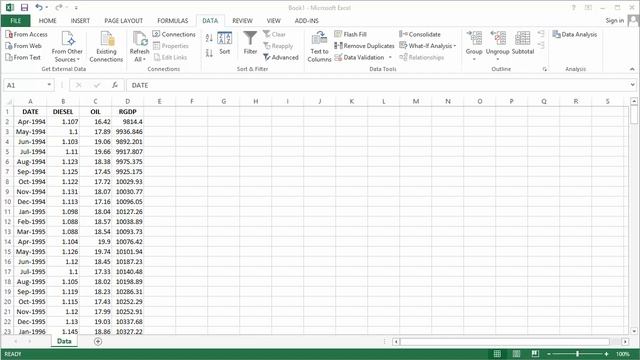Screen dimensions: 640x360
Task: Launch Text to Columns wizard
Action: pyautogui.click(x=319, y=47)
